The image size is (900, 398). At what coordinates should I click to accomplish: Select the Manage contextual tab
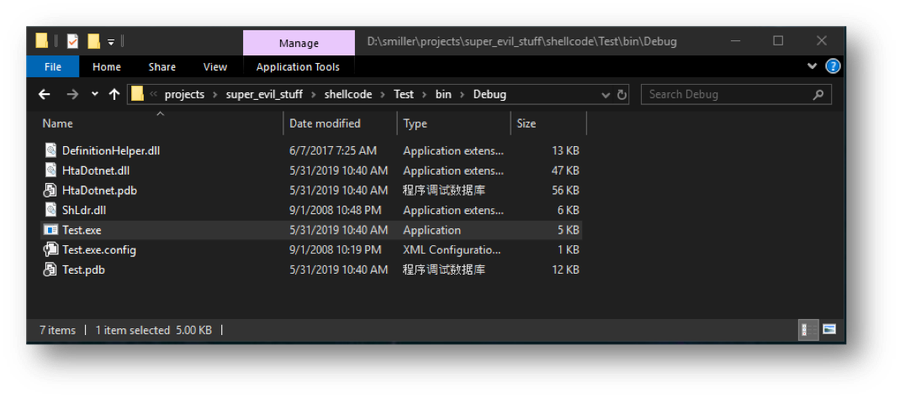click(299, 43)
